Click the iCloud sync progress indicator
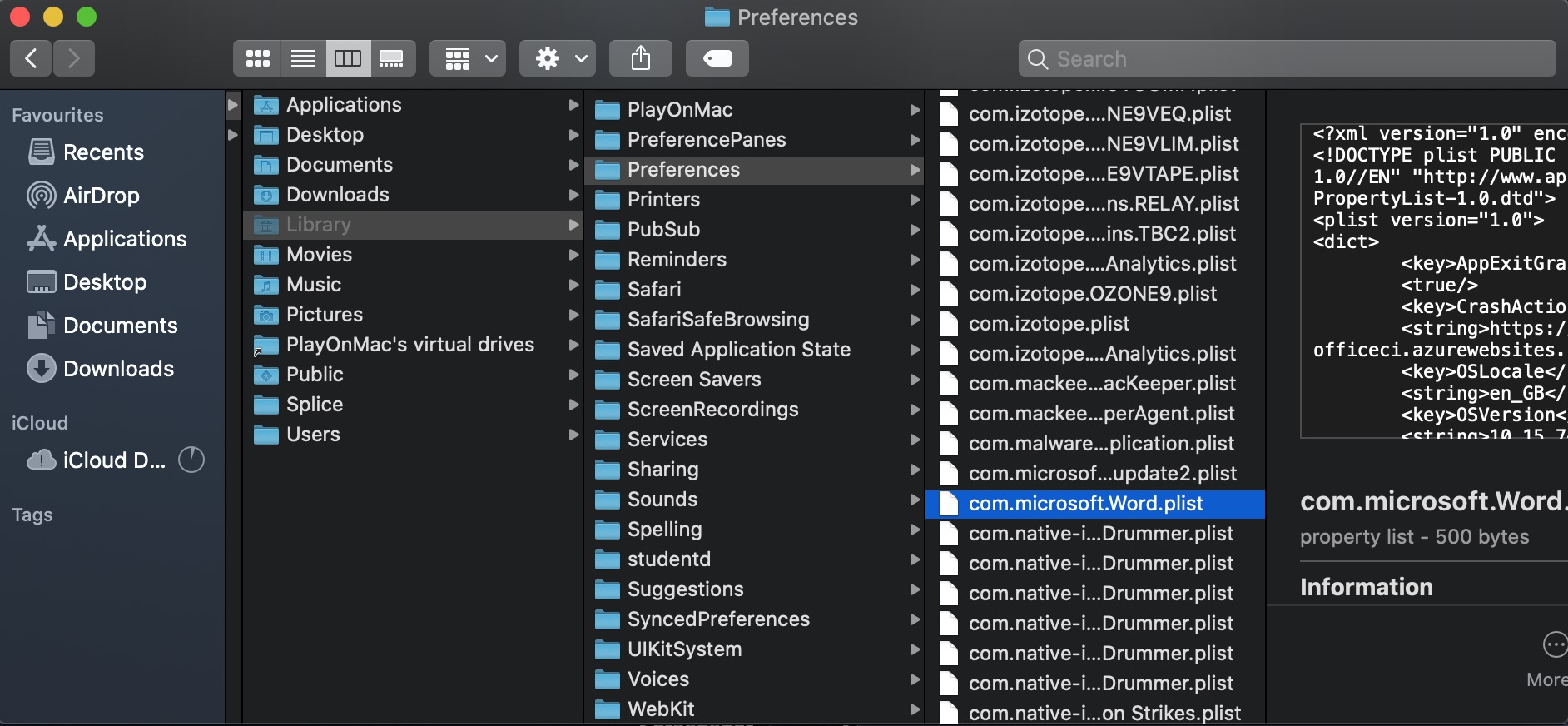This screenshot has height=726, width=1568. point(191,460)
